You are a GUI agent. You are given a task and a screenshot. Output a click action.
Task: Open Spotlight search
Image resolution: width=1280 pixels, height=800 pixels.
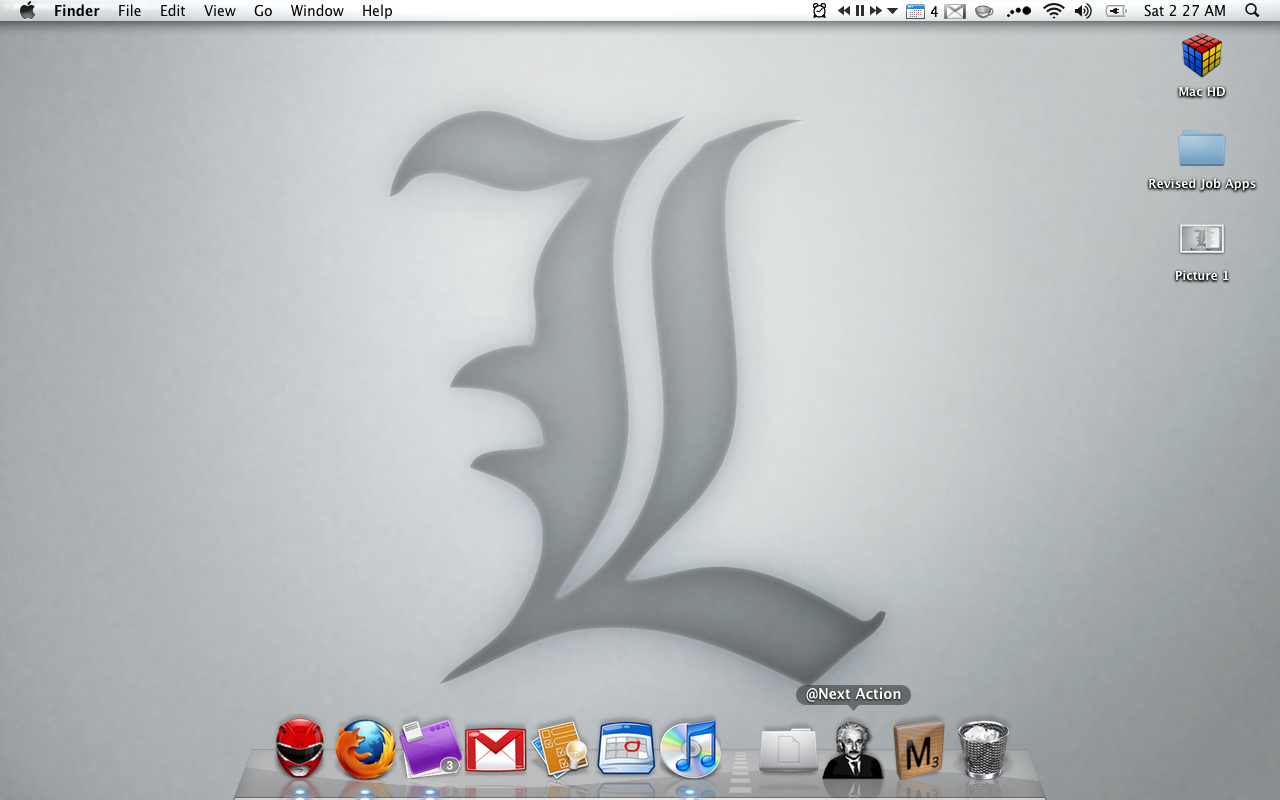click(x=1252, y=11)
